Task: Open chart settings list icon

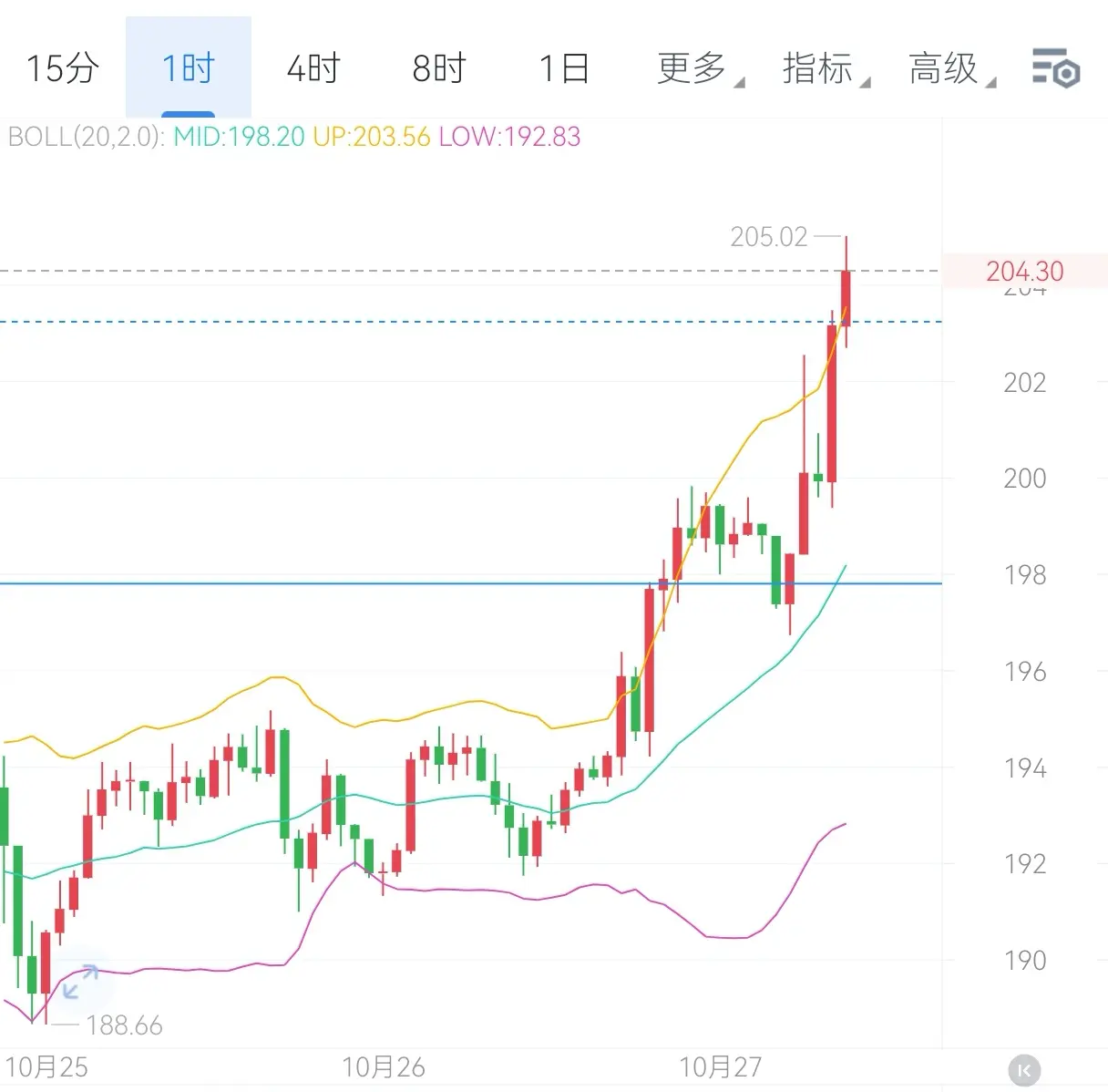Action: (x=1056, y=68)
